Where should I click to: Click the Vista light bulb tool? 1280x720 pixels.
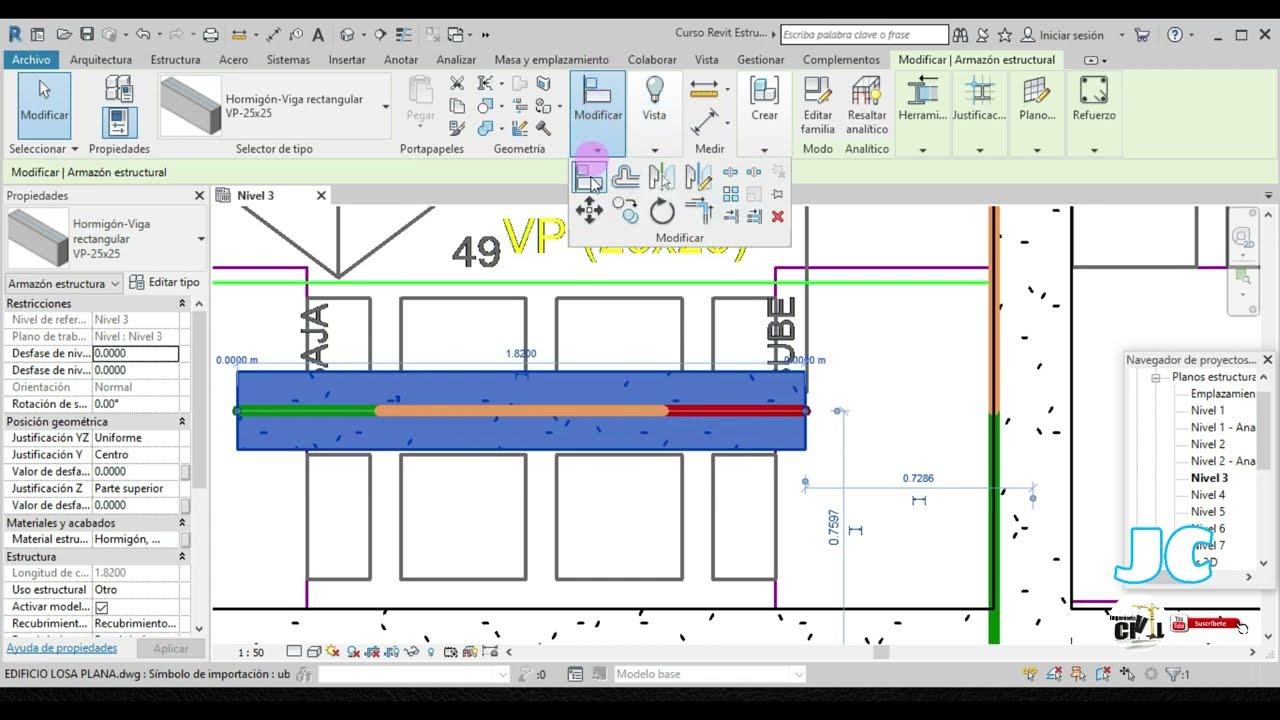click(654, 98)
